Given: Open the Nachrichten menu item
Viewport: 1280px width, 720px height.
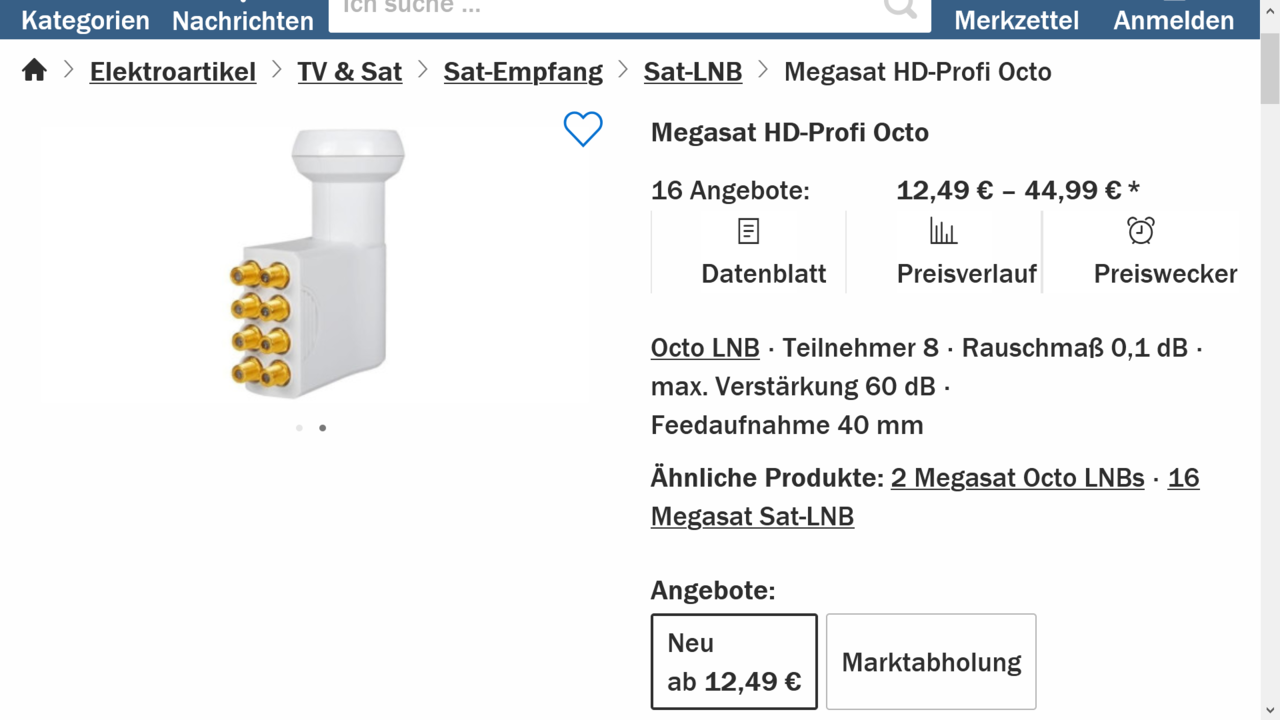Looking at the screenshot, I should 242,20.
